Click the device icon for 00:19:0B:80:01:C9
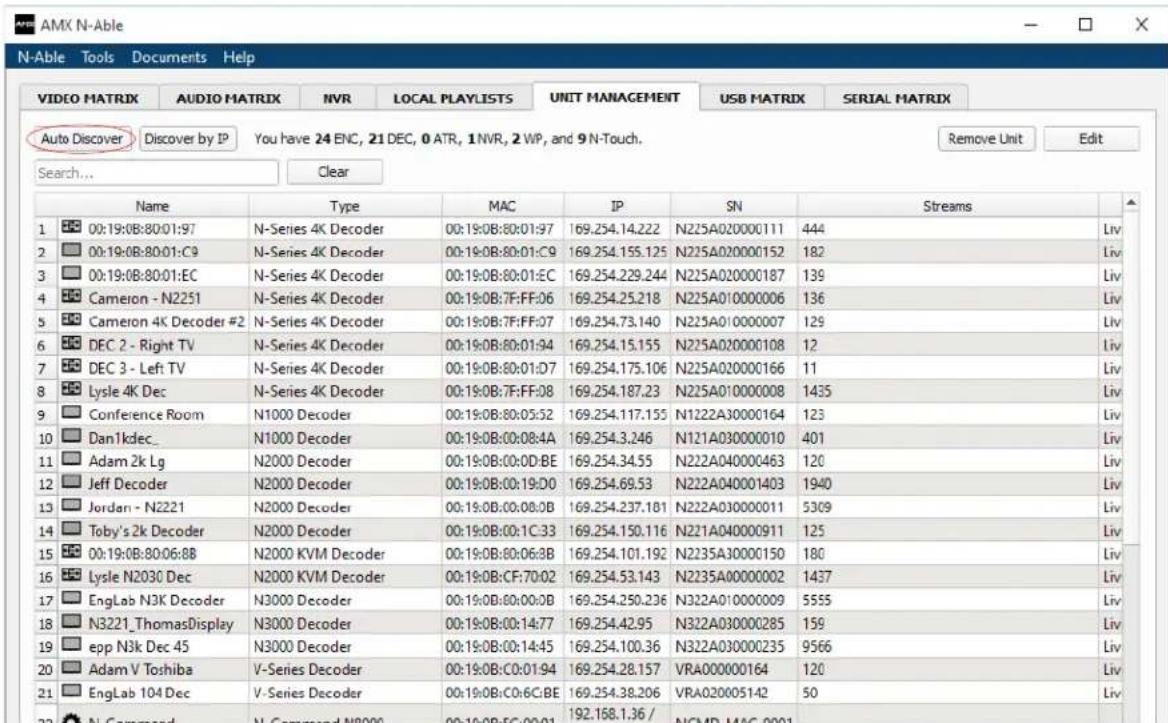 tap(72, 250)
